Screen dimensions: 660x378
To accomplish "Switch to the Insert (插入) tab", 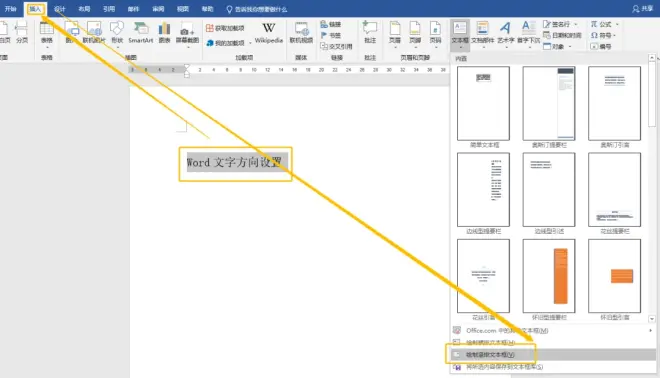I will point(35,9).
